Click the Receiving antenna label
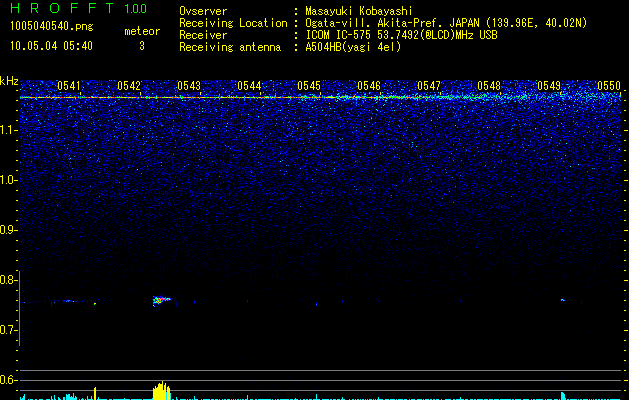629x400 pixels. click(x=230, y=47)
